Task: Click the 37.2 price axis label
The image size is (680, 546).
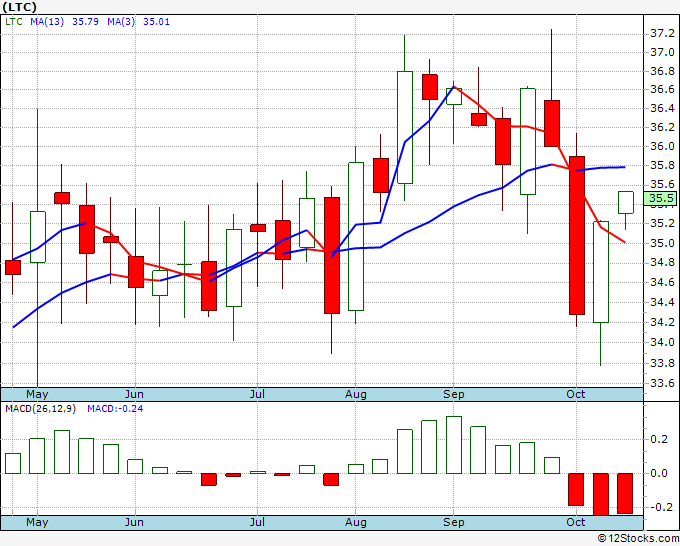Action: (662, 33)
